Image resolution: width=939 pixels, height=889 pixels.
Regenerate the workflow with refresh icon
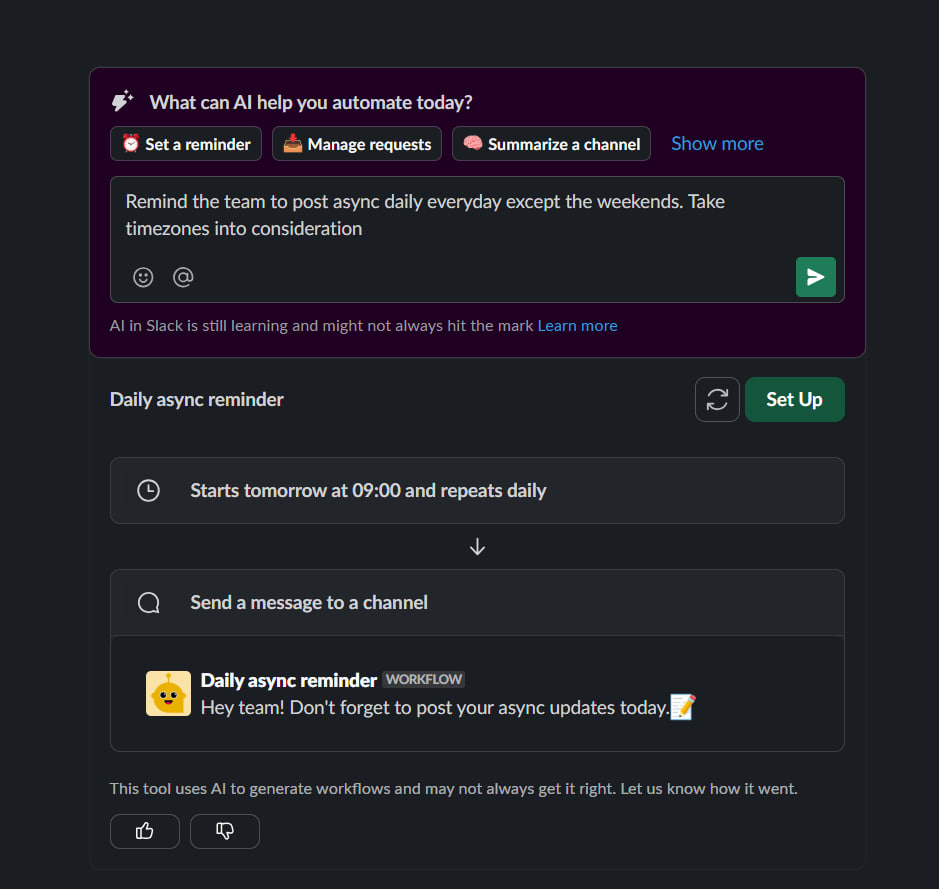point(717,399)
